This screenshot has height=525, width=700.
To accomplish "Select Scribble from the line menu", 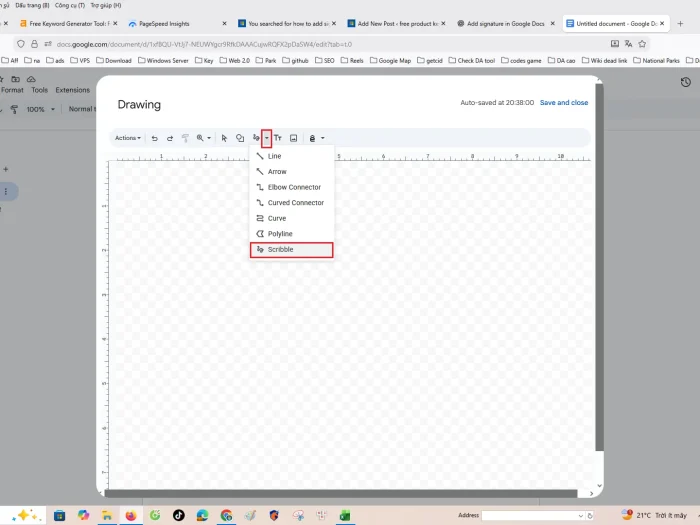I will click(x=280, y=249).
